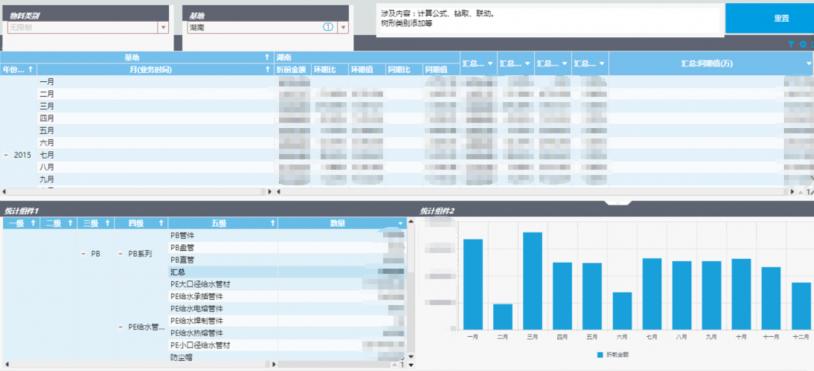The image size is (814, 371).
Task: Collapse the PB系列 tree node
Action: click(120, 254)
